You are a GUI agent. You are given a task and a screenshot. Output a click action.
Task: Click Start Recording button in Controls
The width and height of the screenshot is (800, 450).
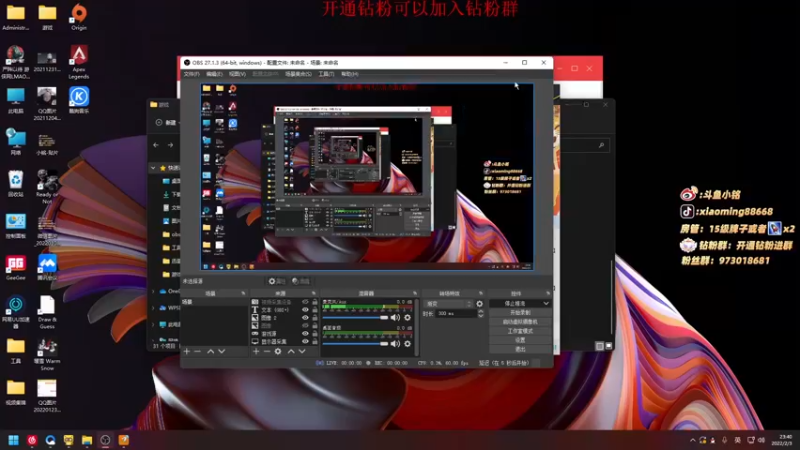pos(520,313)
